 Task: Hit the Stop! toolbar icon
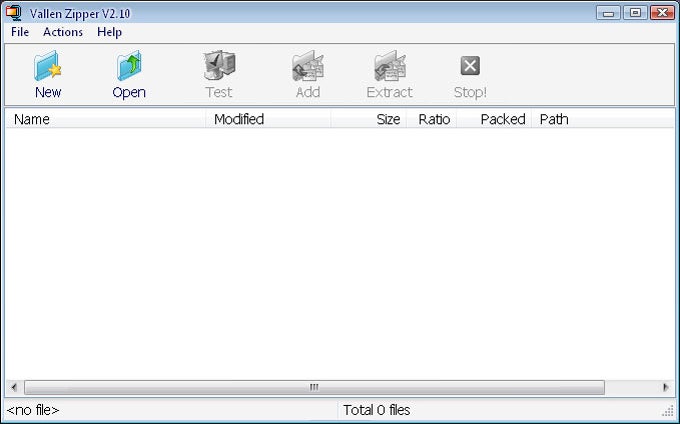point(470,66)
